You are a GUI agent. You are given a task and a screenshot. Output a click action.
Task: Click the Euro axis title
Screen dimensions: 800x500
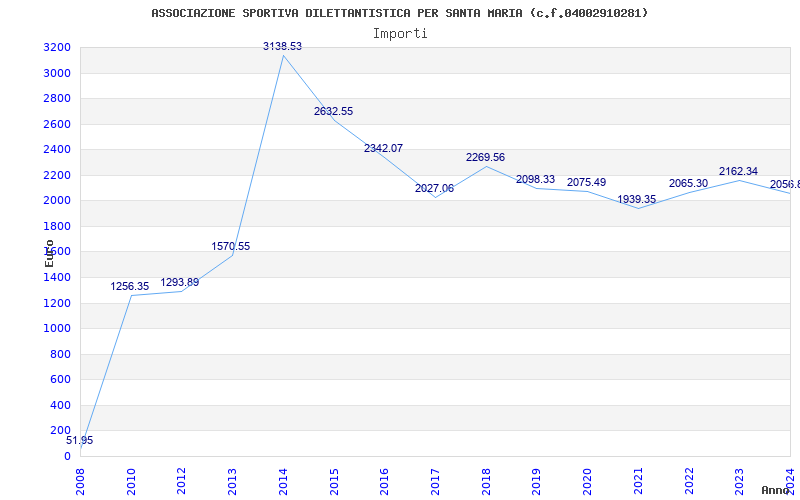(x=49, y=254)
